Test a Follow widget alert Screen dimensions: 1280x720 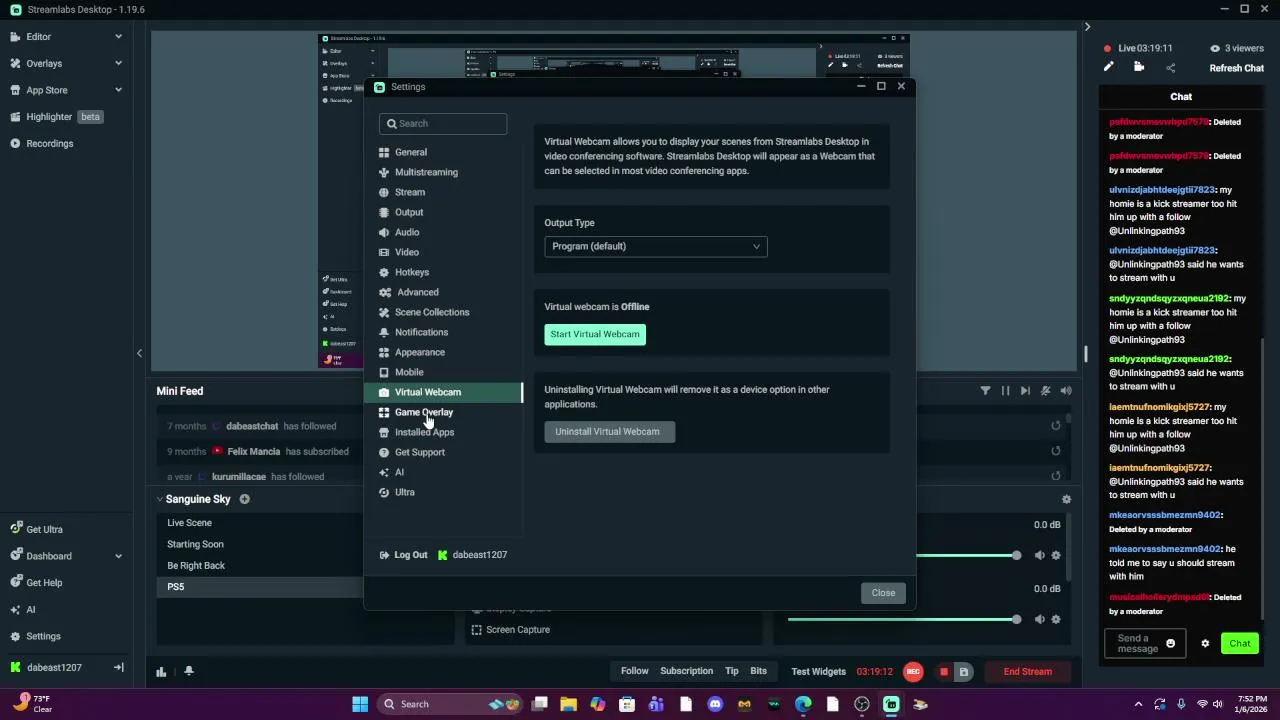point(634,671)
